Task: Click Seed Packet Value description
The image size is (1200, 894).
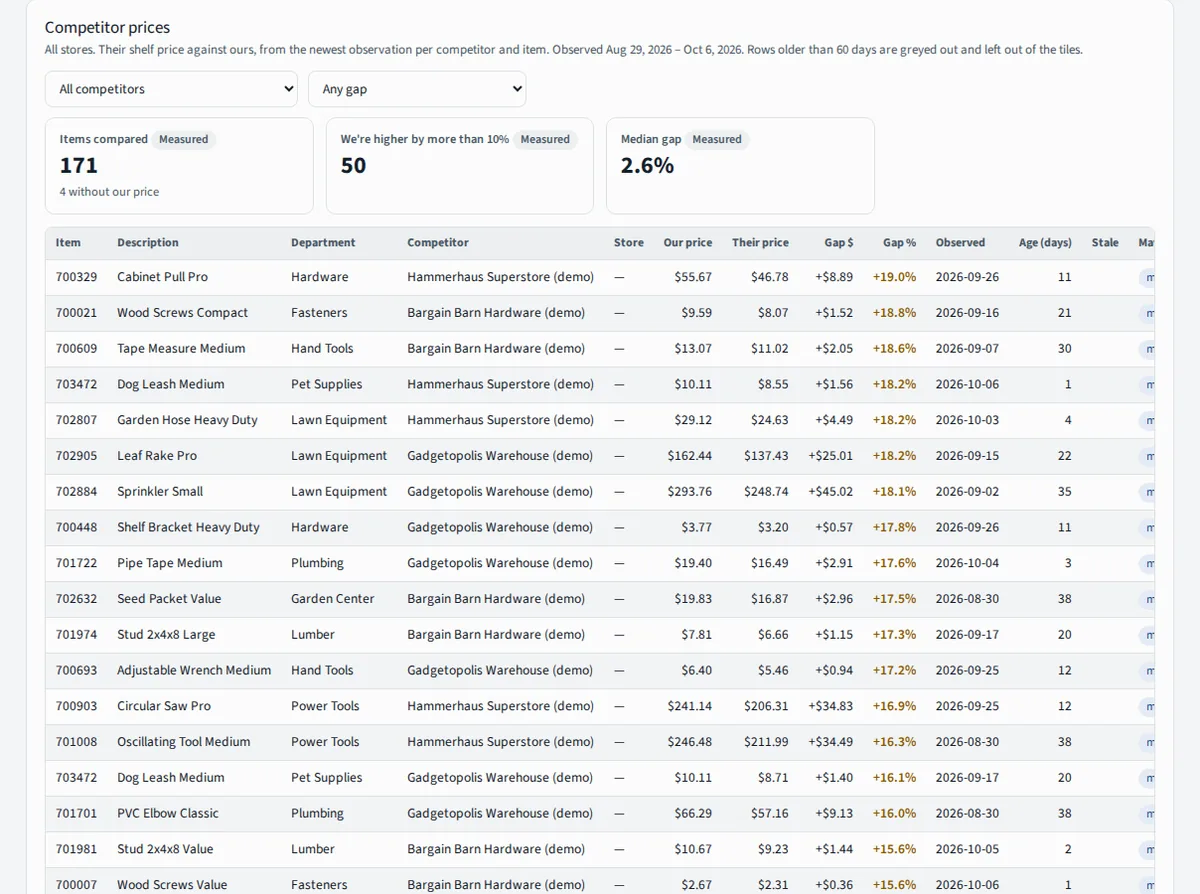Action: pyautogui.click(x=169, y=599)
